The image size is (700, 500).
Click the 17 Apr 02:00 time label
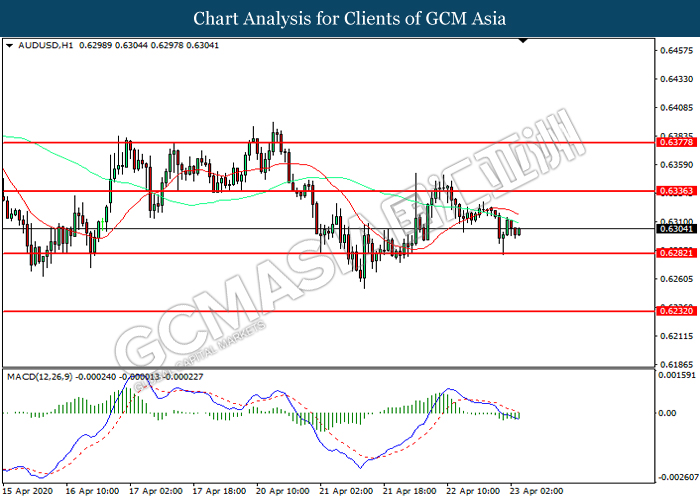tap(155, 491)
